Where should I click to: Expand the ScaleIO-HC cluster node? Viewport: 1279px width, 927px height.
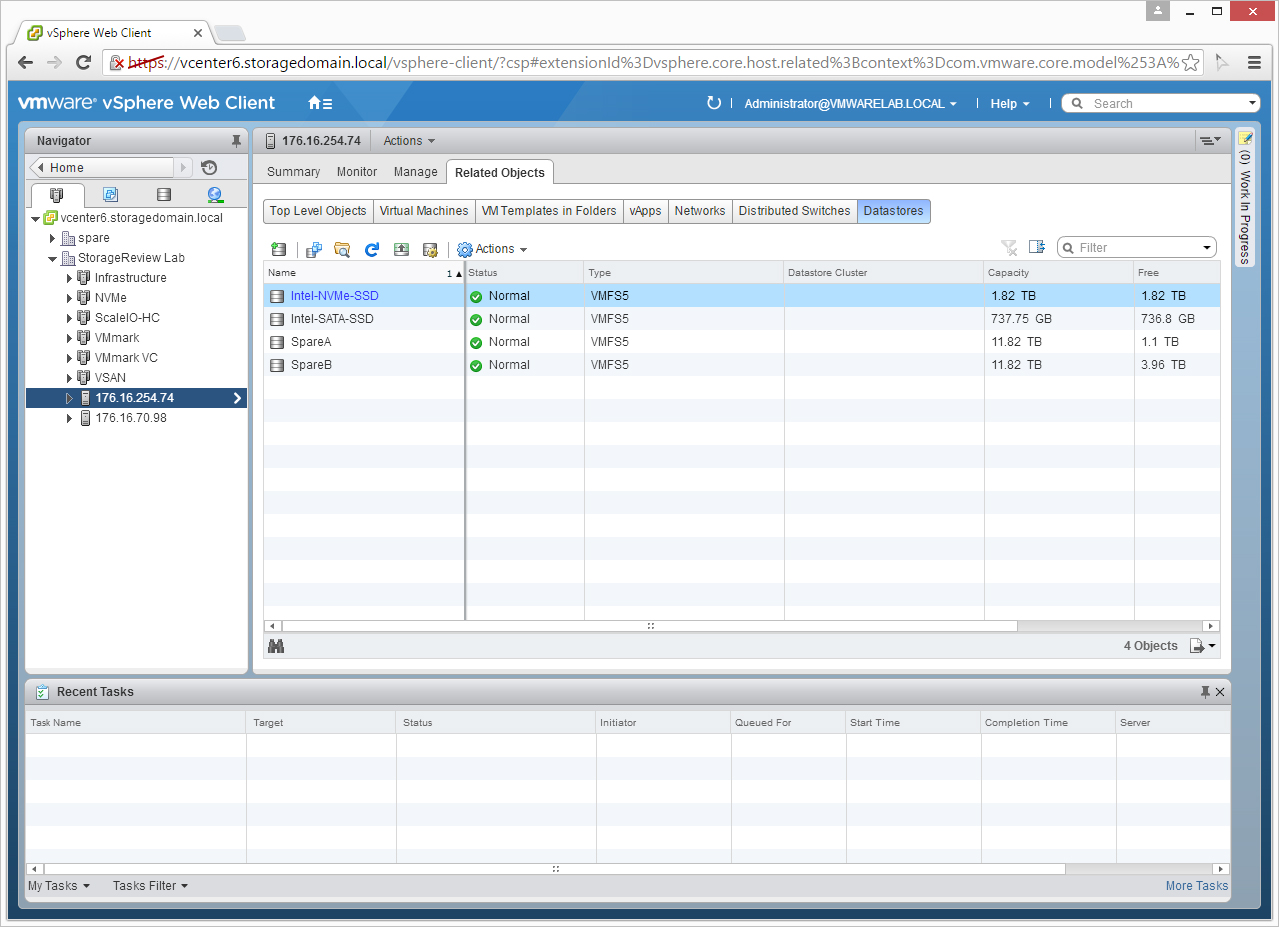click(x=69, y=318)
